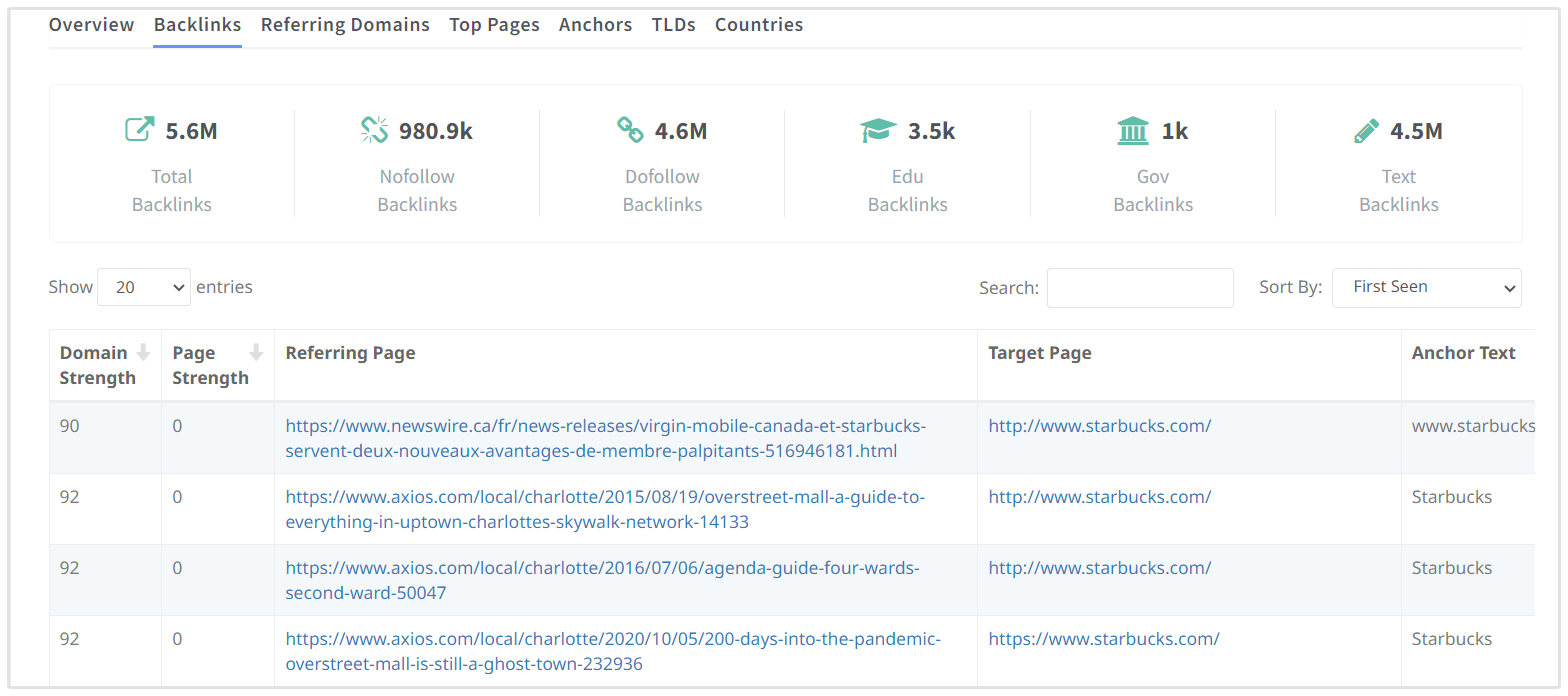
Task: Select the Anchors tab
Action: 595,25
